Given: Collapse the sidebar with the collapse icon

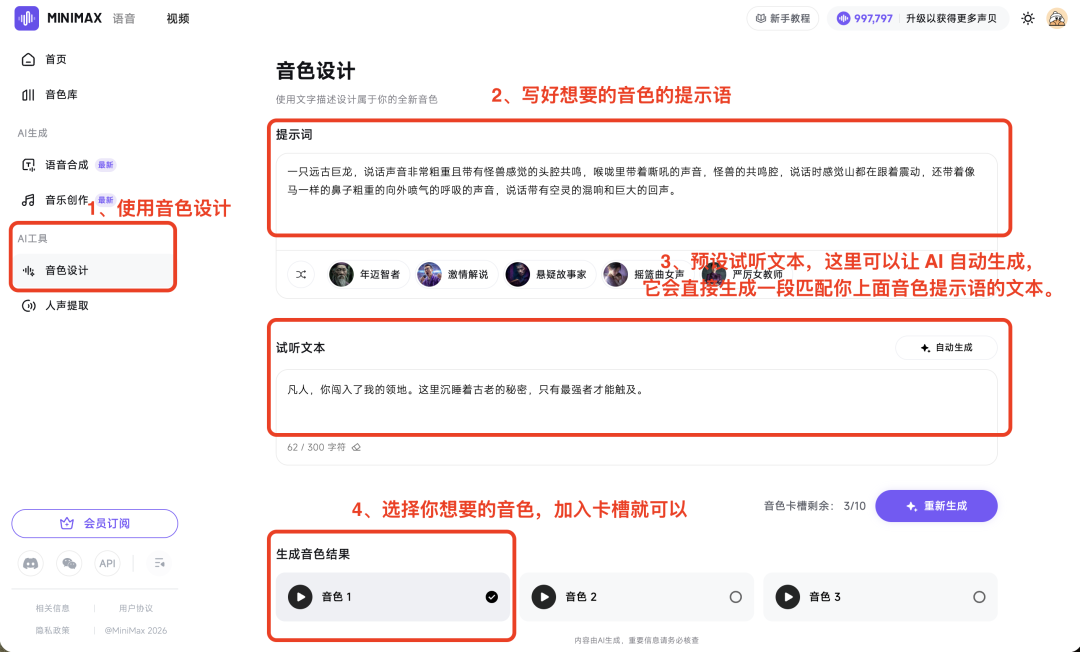Looking at the screenshot, I should tap(158, 563).
